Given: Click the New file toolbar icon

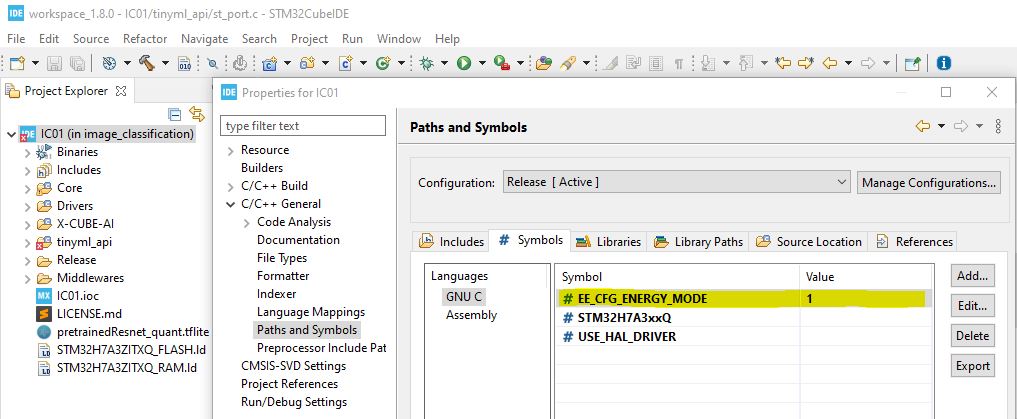Looking at the screenshot, I should coord(18,63).
